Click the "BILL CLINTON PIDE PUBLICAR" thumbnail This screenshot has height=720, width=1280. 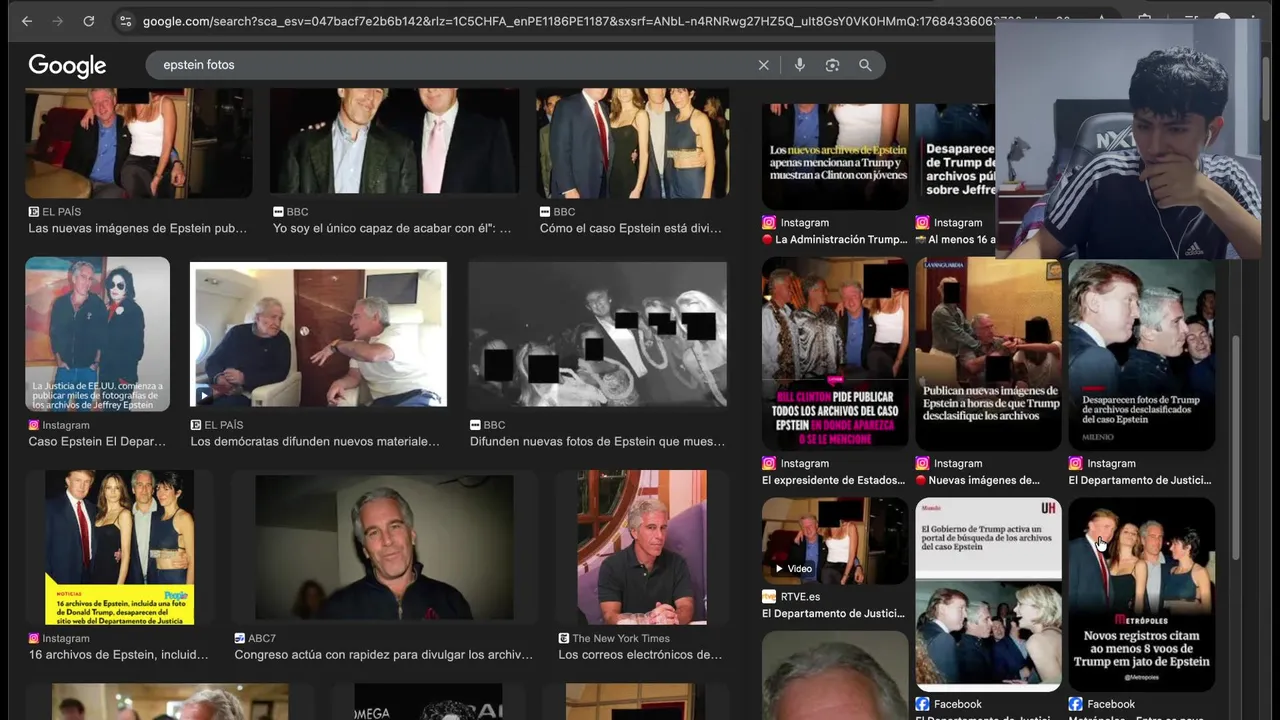click(835, 354)
